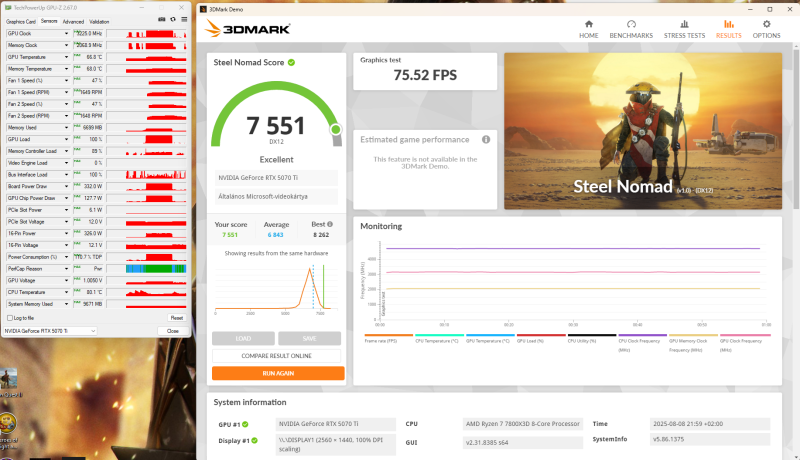Open the Memory Clock sensor dropdown
Image resolution: width=800 pixels, height=460 pixels.
(66, 45)
